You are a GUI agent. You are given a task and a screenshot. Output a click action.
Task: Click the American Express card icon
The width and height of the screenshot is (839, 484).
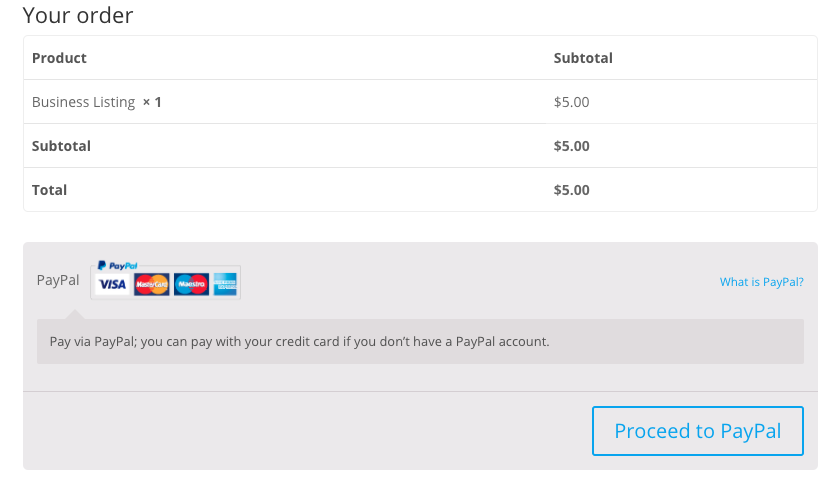[225, 284]
